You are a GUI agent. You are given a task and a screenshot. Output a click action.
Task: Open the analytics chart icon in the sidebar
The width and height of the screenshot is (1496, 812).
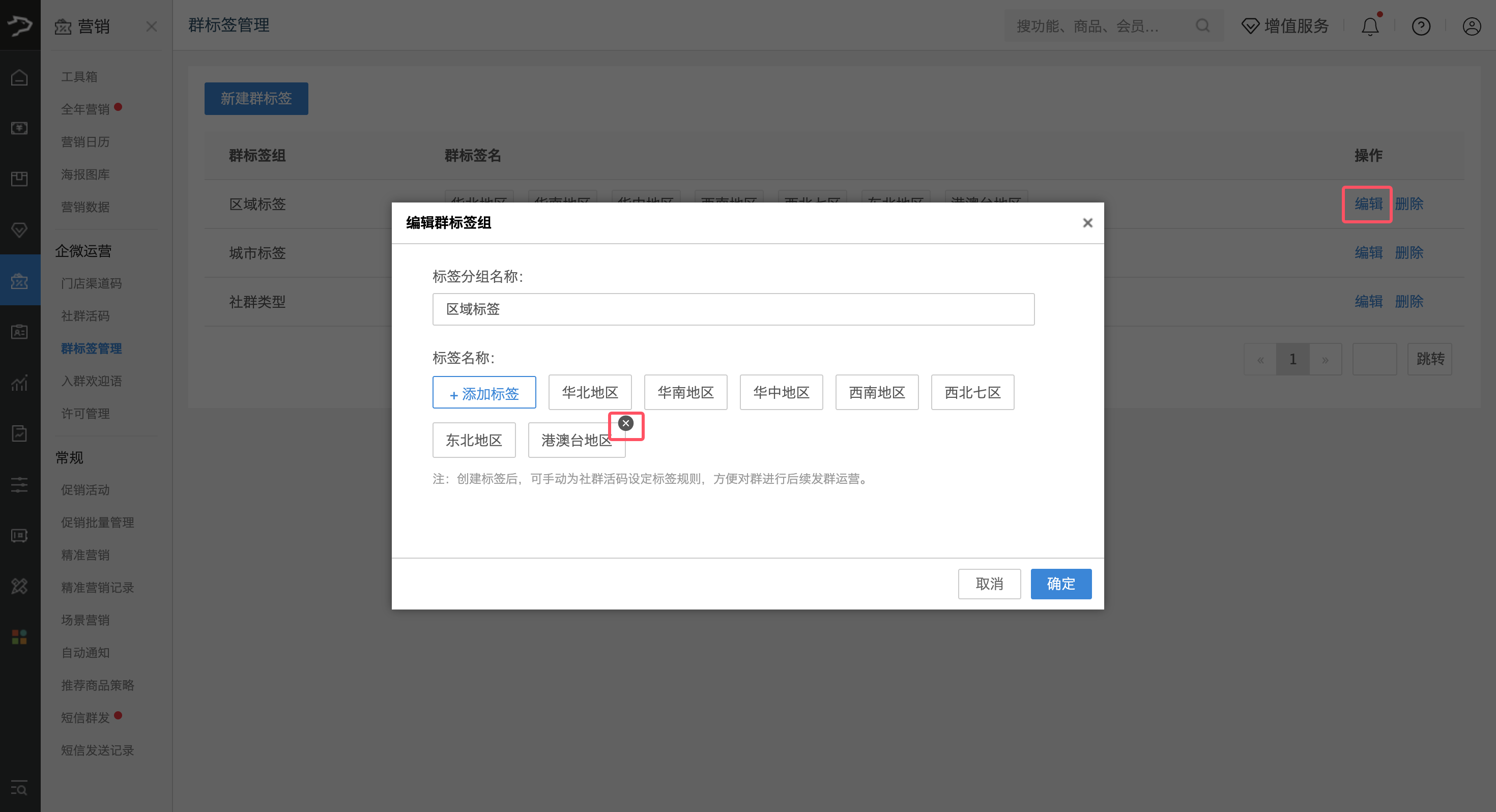click(20, 383)
